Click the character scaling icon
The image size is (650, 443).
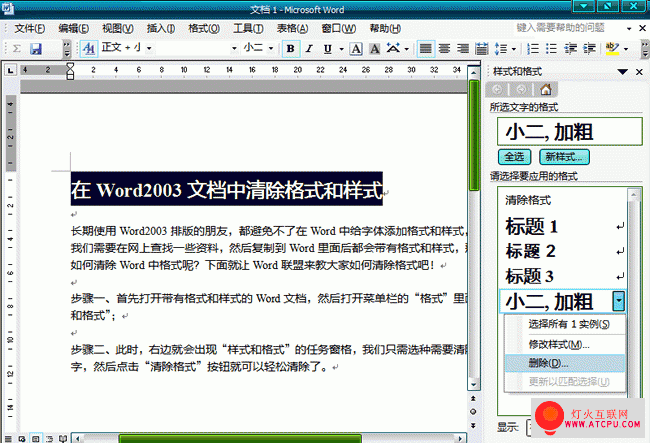point(393,48)
